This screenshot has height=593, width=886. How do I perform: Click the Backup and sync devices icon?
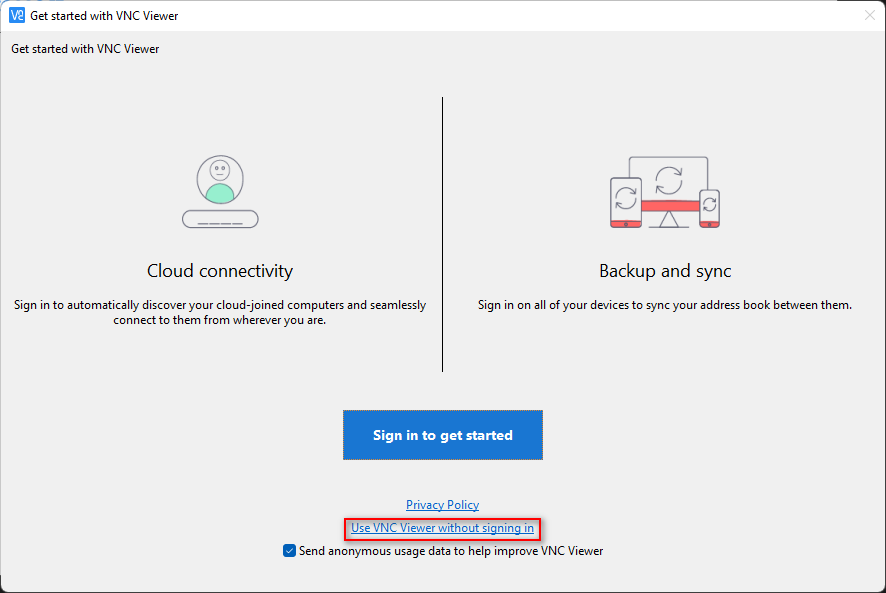tap(664, 192)
